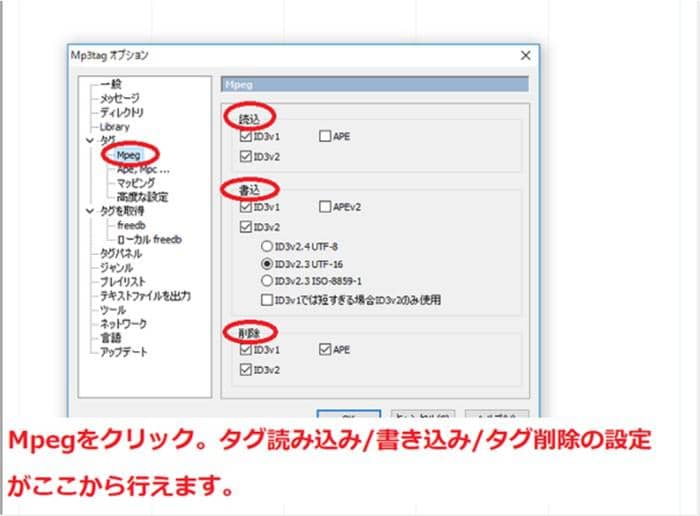Viewport: 700px width, 516px height.
Task: Toggle ID3v2 checkbox in 書込 section
Action: (246, 227)
